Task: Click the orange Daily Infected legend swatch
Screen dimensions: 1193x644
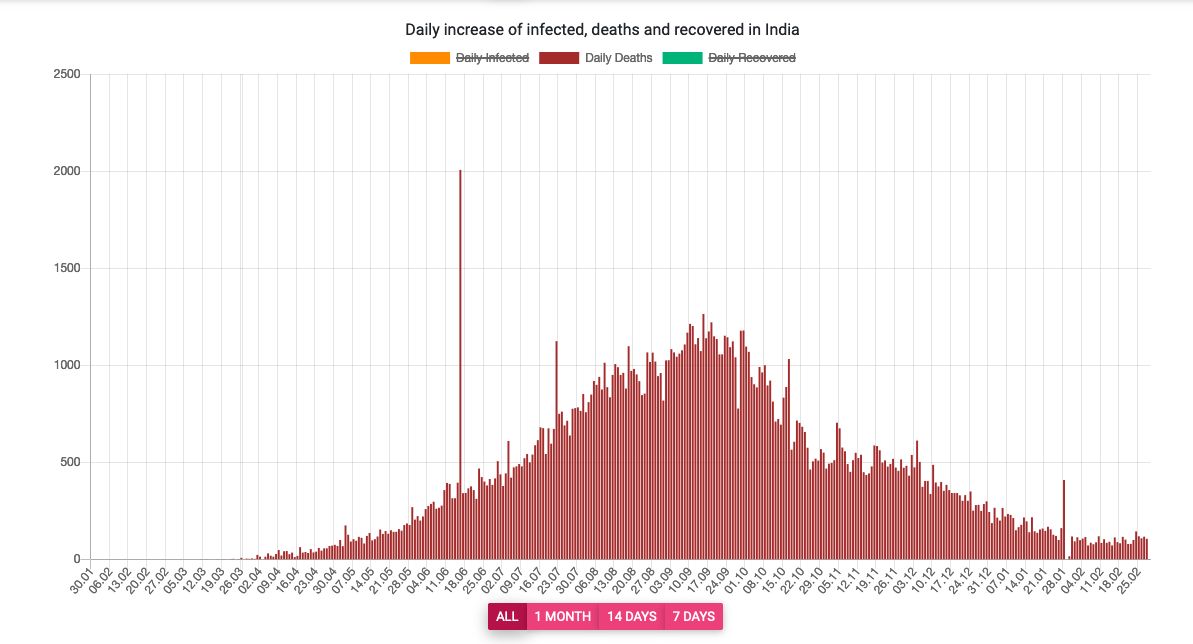Action: (x=430, y=58)
